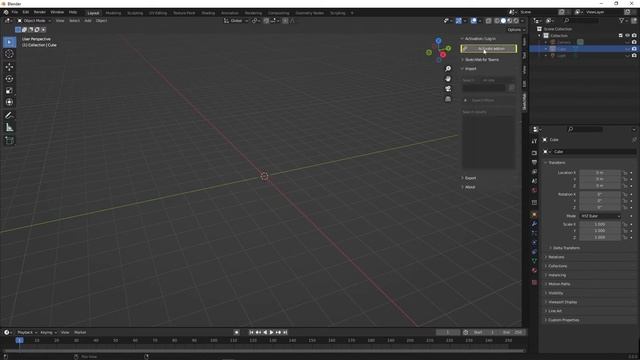Select the Cursor tool
The image size is (640, 360).
(x=9, y=54)
